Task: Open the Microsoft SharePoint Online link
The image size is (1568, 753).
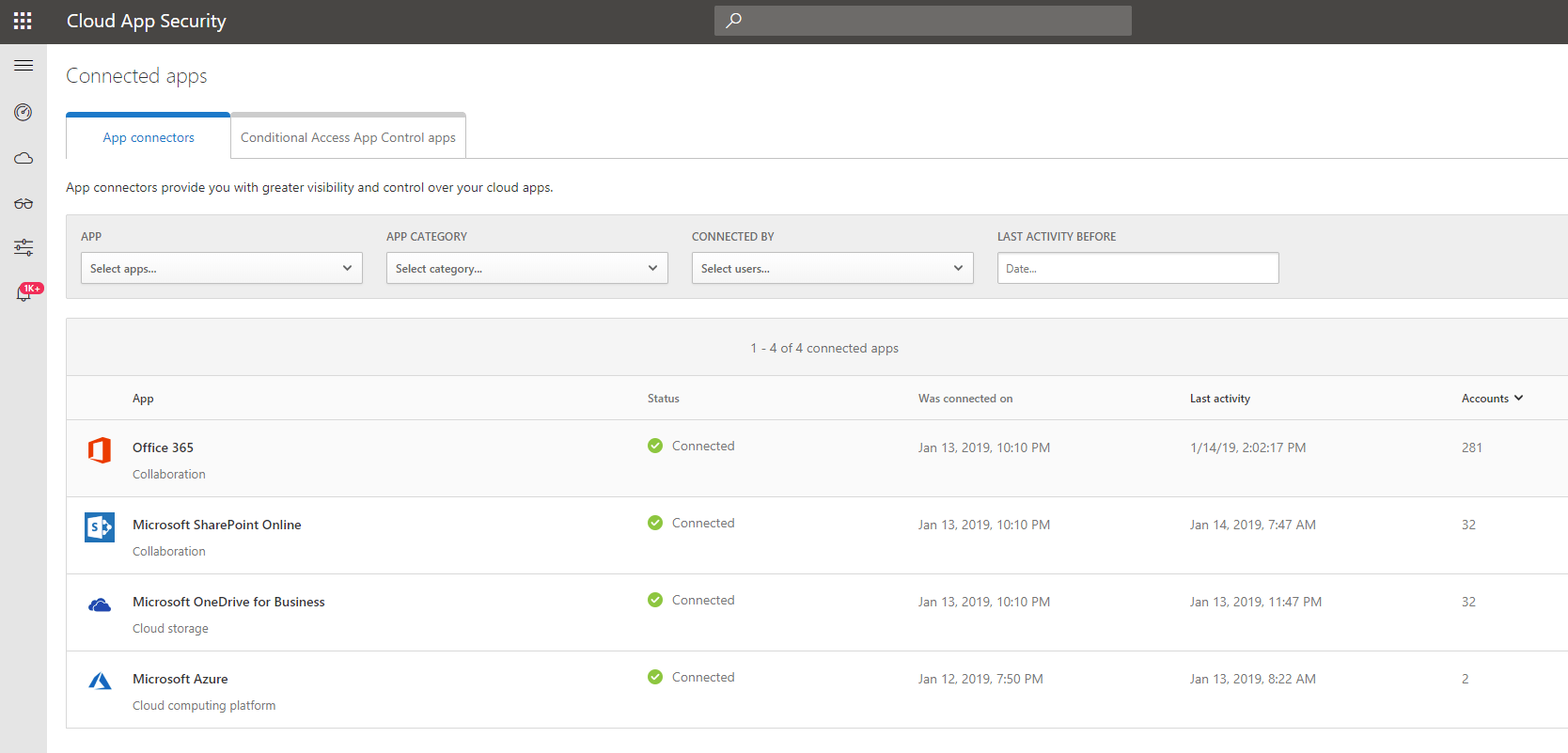Action: pyautogui.click(x=217, y=525)
